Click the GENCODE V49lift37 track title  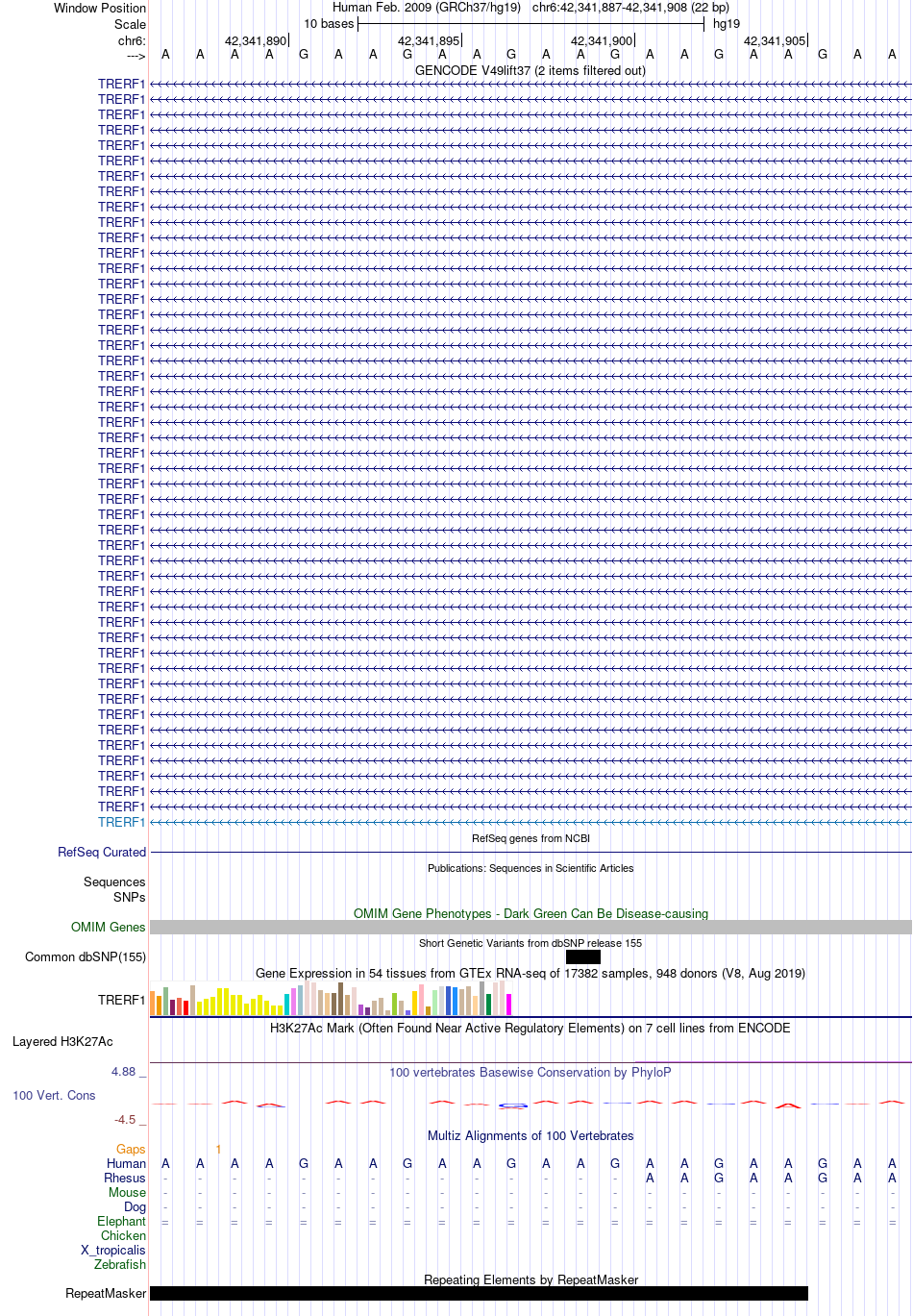[531, 70]
